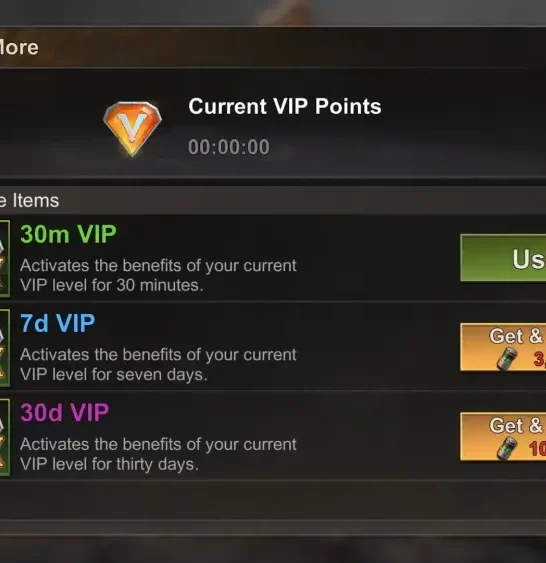Click the can currency icon for 30d VIP
This screenshot has height=563, width=546.
pyautogui.click(x=507, y=448)
